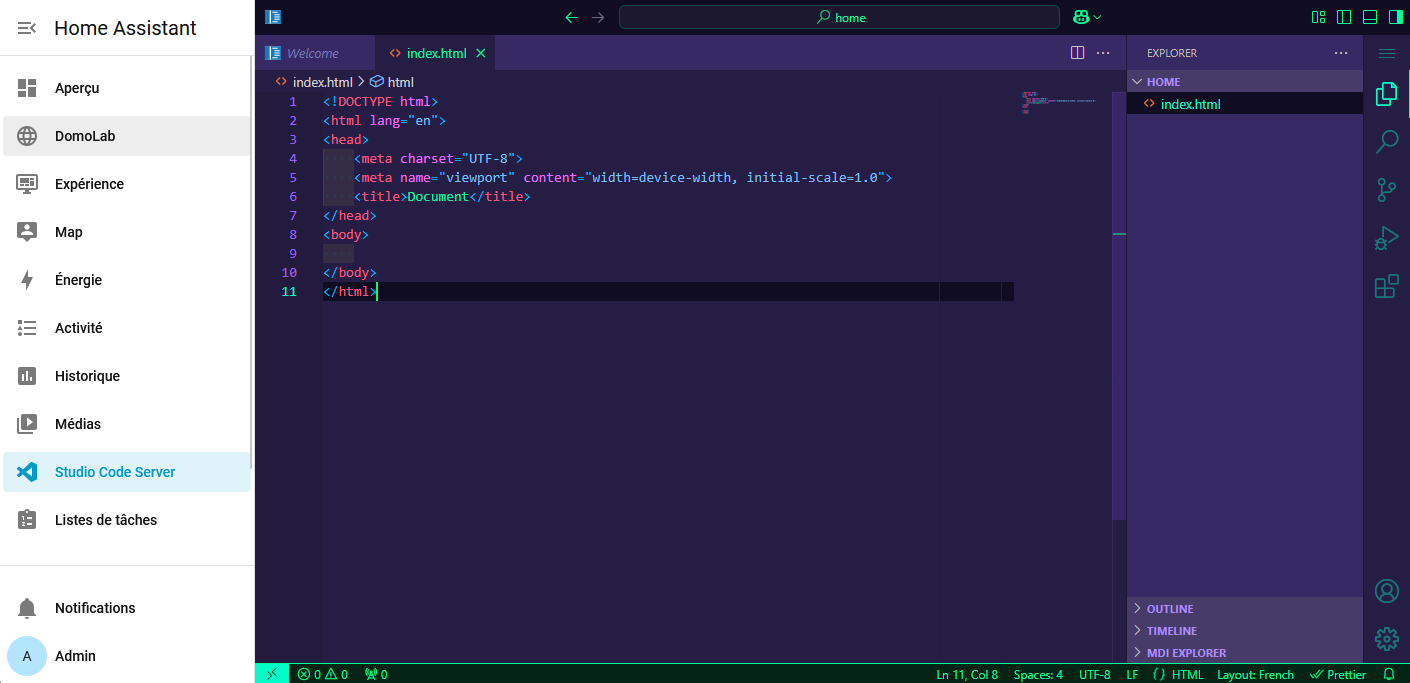The image size is (1410, 683).
Task: Expand the MDI EXPLORER section
Action: point(1186,653)
